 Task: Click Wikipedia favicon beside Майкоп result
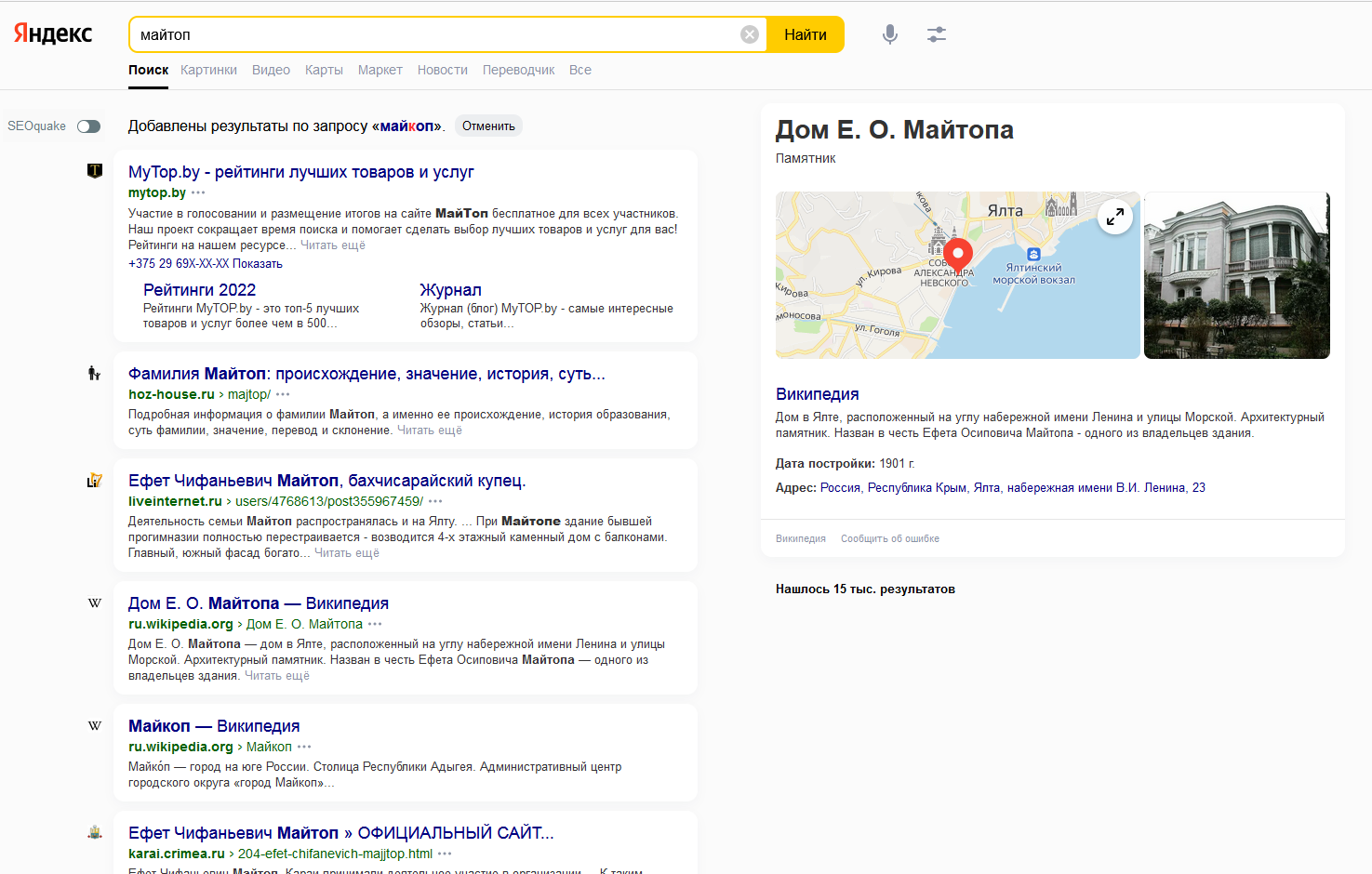point(94,725)
